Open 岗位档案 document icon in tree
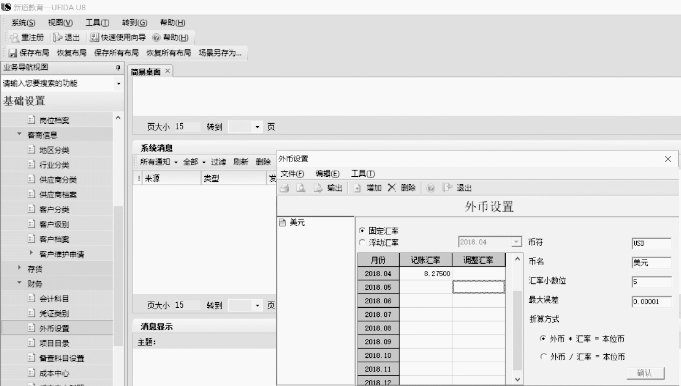Screen dimensions: 681x386 coord(31,120)
